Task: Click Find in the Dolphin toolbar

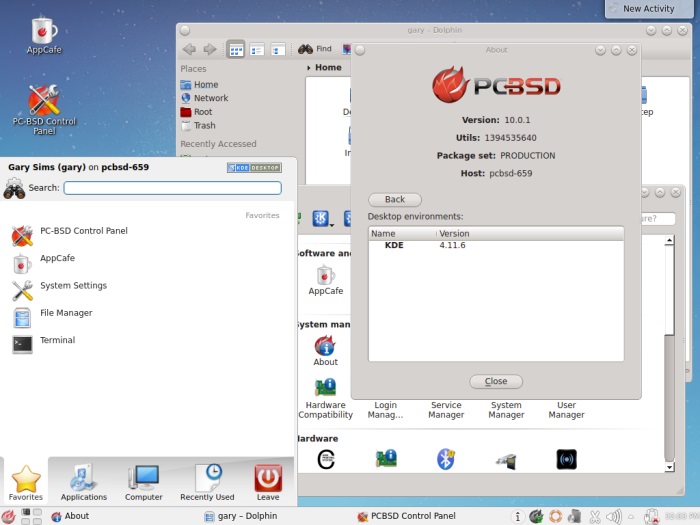Action: (315, 49)
